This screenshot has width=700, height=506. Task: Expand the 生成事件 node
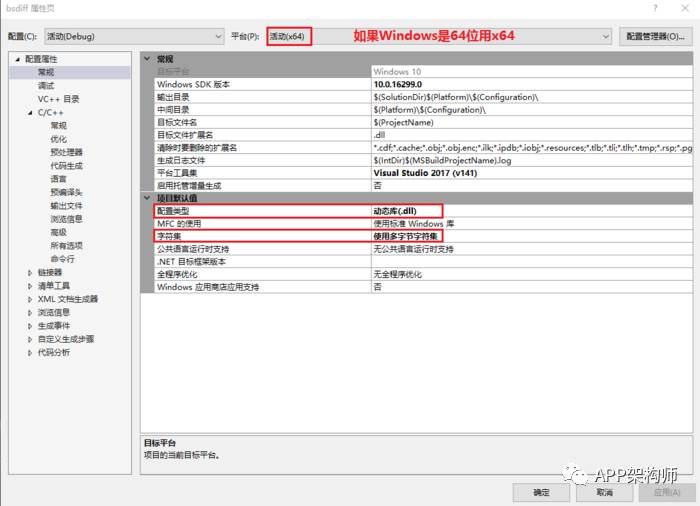click(30, 326)
